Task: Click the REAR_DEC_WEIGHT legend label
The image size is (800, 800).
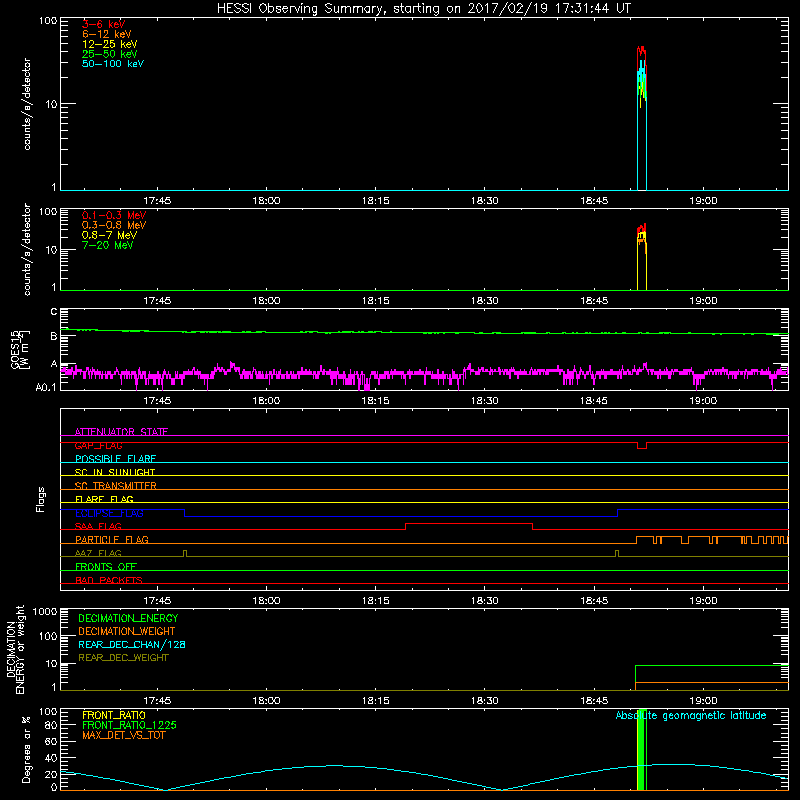Action: 123,658
